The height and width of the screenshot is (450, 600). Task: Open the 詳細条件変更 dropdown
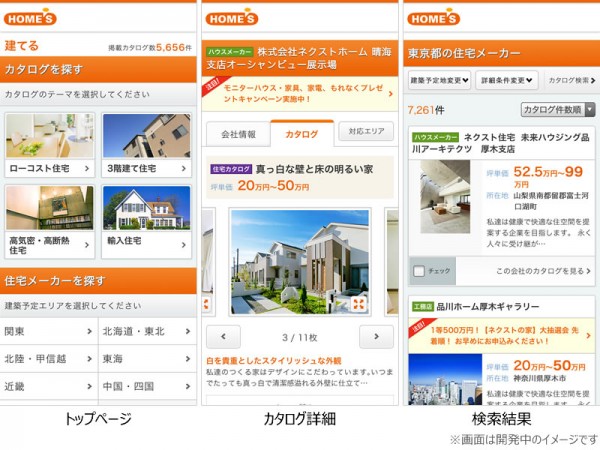click(507, 80)
